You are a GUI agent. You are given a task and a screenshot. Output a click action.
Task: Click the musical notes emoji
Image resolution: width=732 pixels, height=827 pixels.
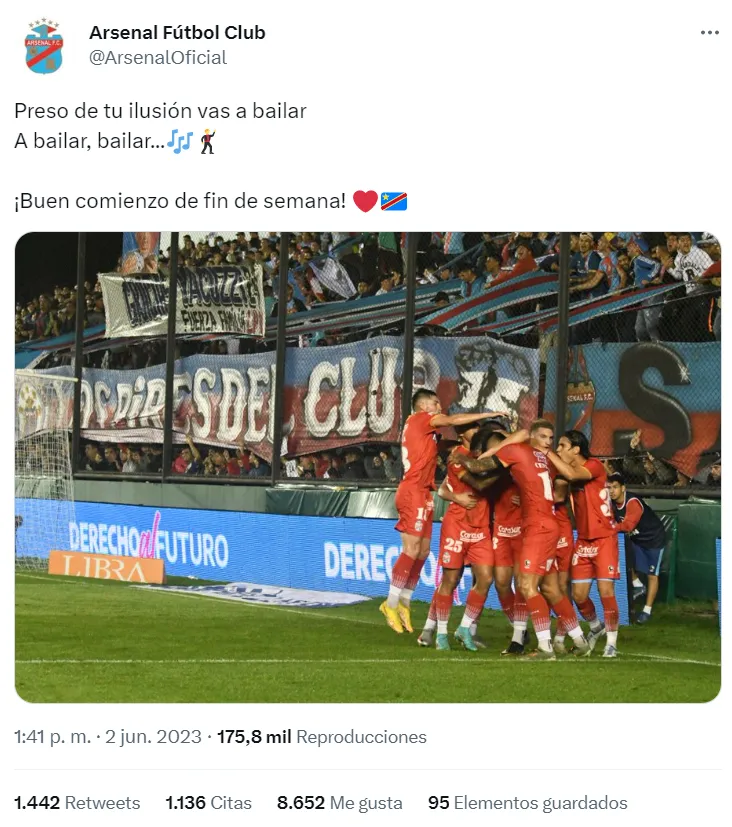[x=180, y=141]
